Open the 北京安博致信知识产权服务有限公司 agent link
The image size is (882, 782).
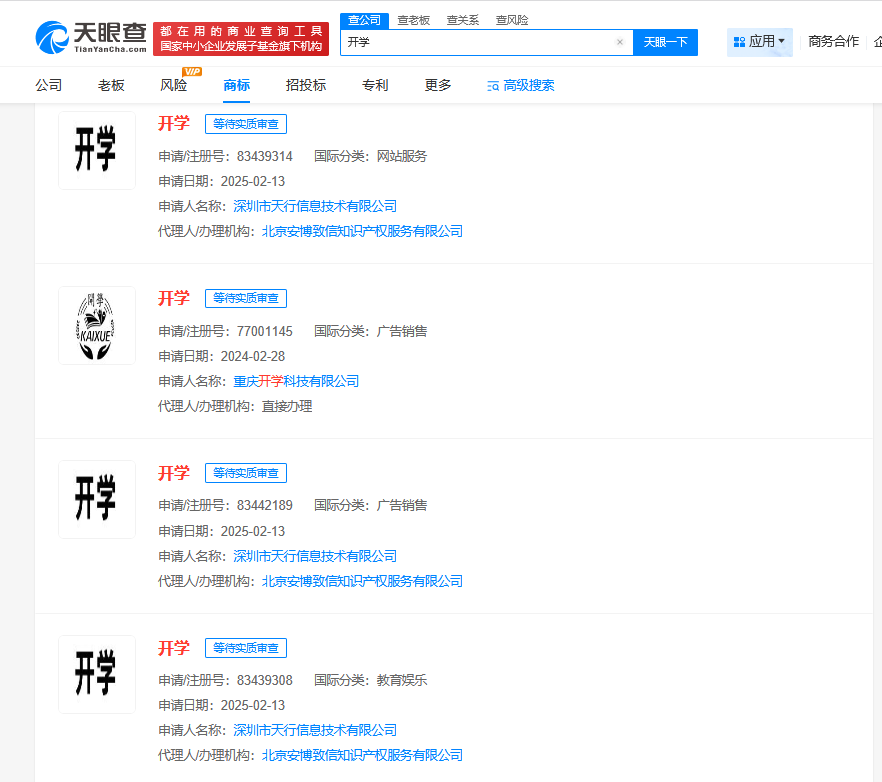(x=361, y=230)
